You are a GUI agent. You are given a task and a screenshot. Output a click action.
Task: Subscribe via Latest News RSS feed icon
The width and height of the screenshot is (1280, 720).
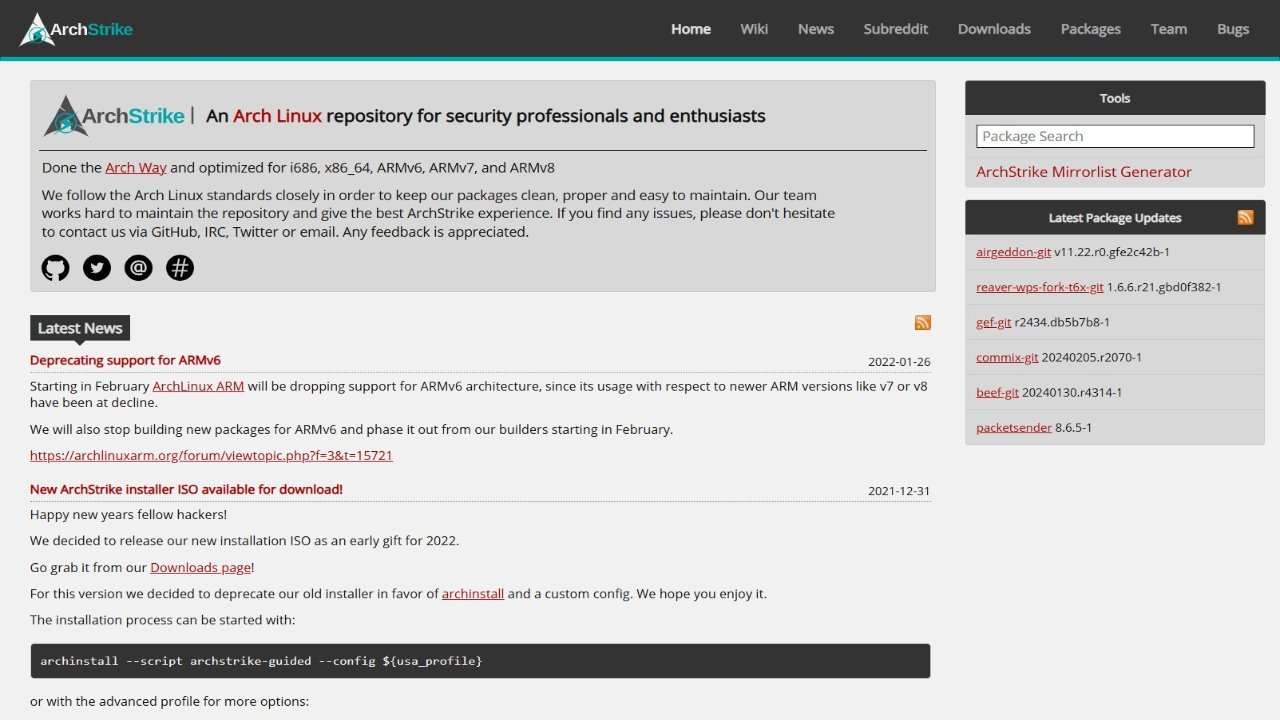click(x=923, y=322)
